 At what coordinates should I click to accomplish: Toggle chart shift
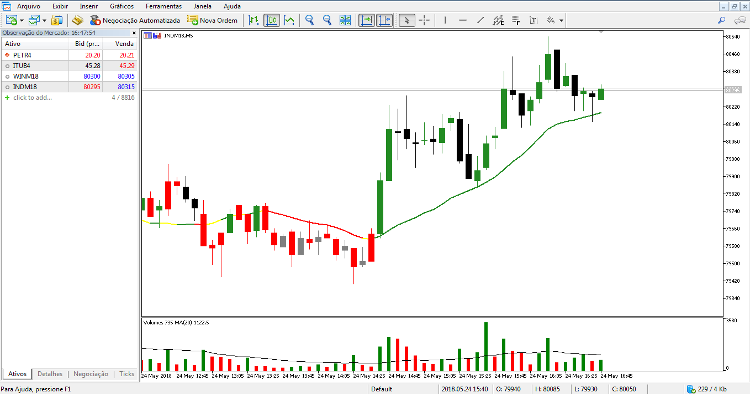pyautogui.click(x=385, y=20)
